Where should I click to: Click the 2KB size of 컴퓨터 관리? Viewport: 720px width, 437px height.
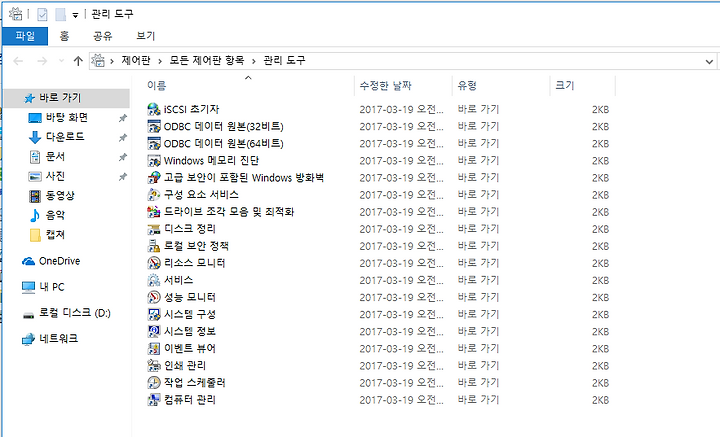pos(600,400)
